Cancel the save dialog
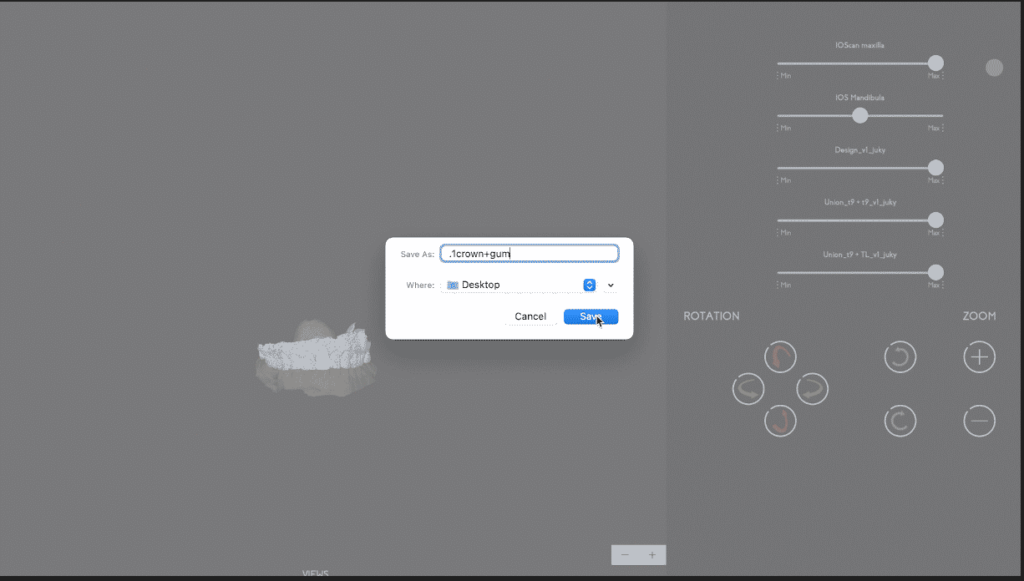 [x=530, y=317]
